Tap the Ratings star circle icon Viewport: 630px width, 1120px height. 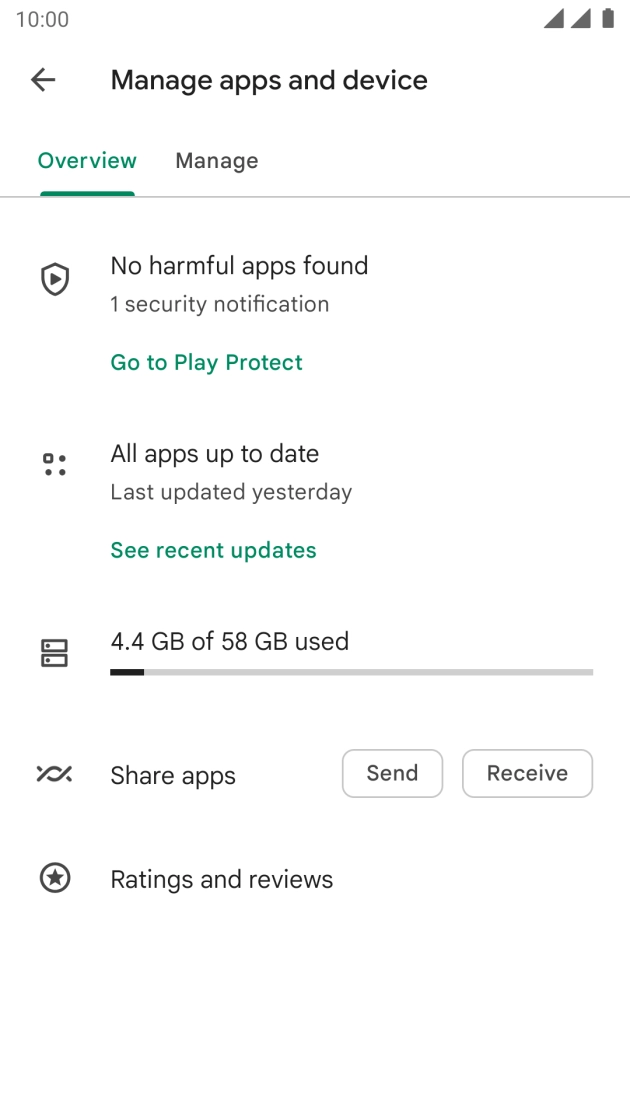click(55, 878)
